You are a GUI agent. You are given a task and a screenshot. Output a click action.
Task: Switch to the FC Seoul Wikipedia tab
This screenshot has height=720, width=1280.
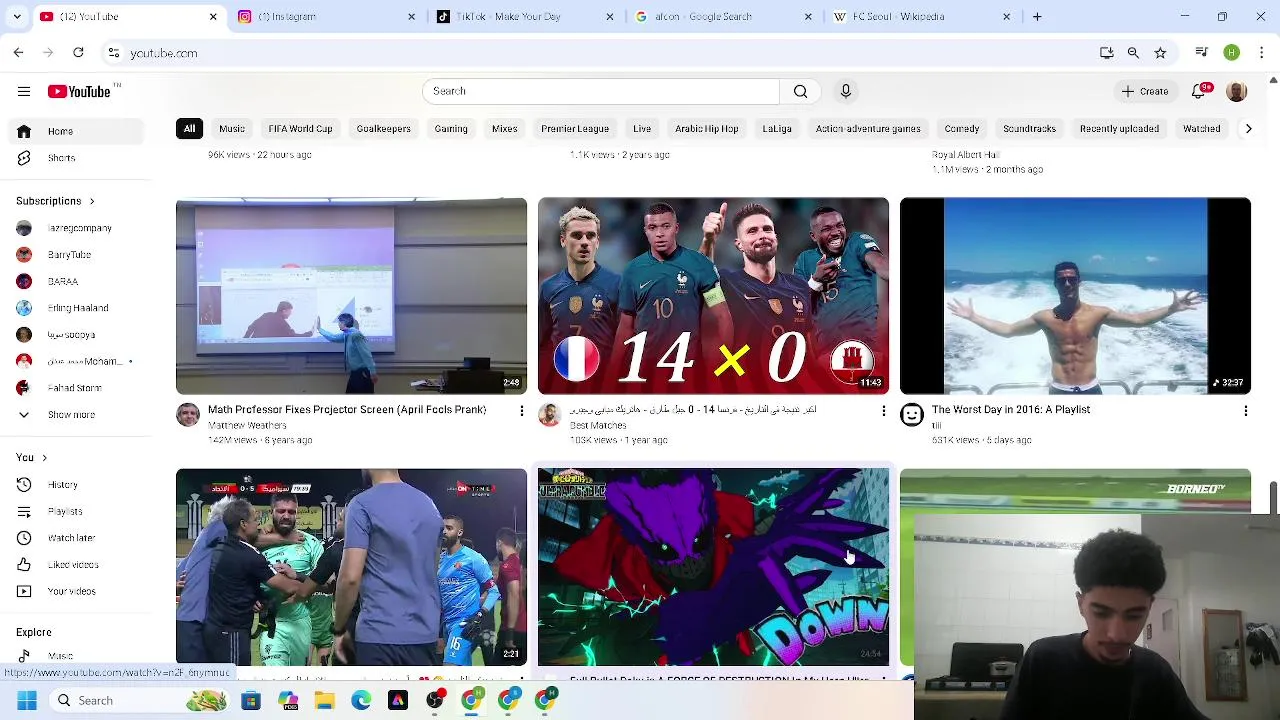click(x=920, y=17)
